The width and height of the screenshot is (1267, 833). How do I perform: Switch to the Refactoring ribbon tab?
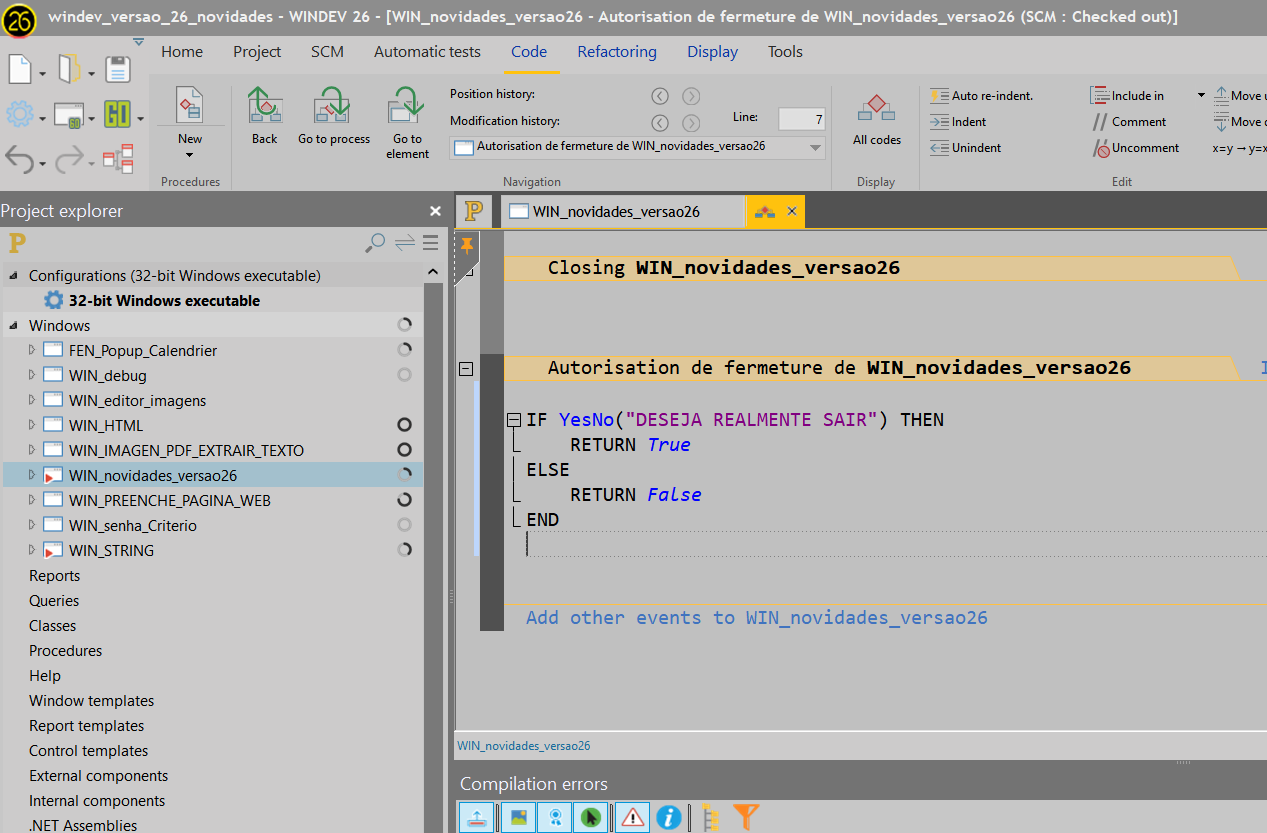coord(617,51)
